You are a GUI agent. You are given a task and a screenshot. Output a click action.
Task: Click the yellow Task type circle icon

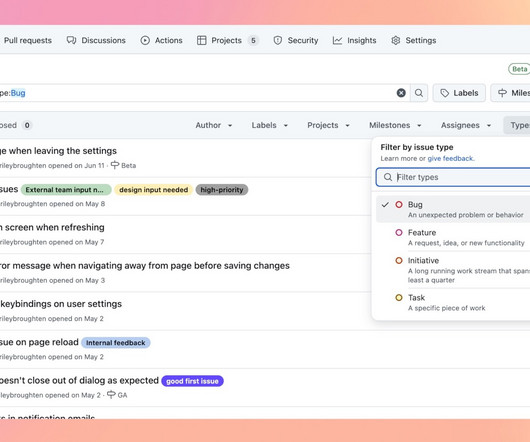[x=399, y=298]
